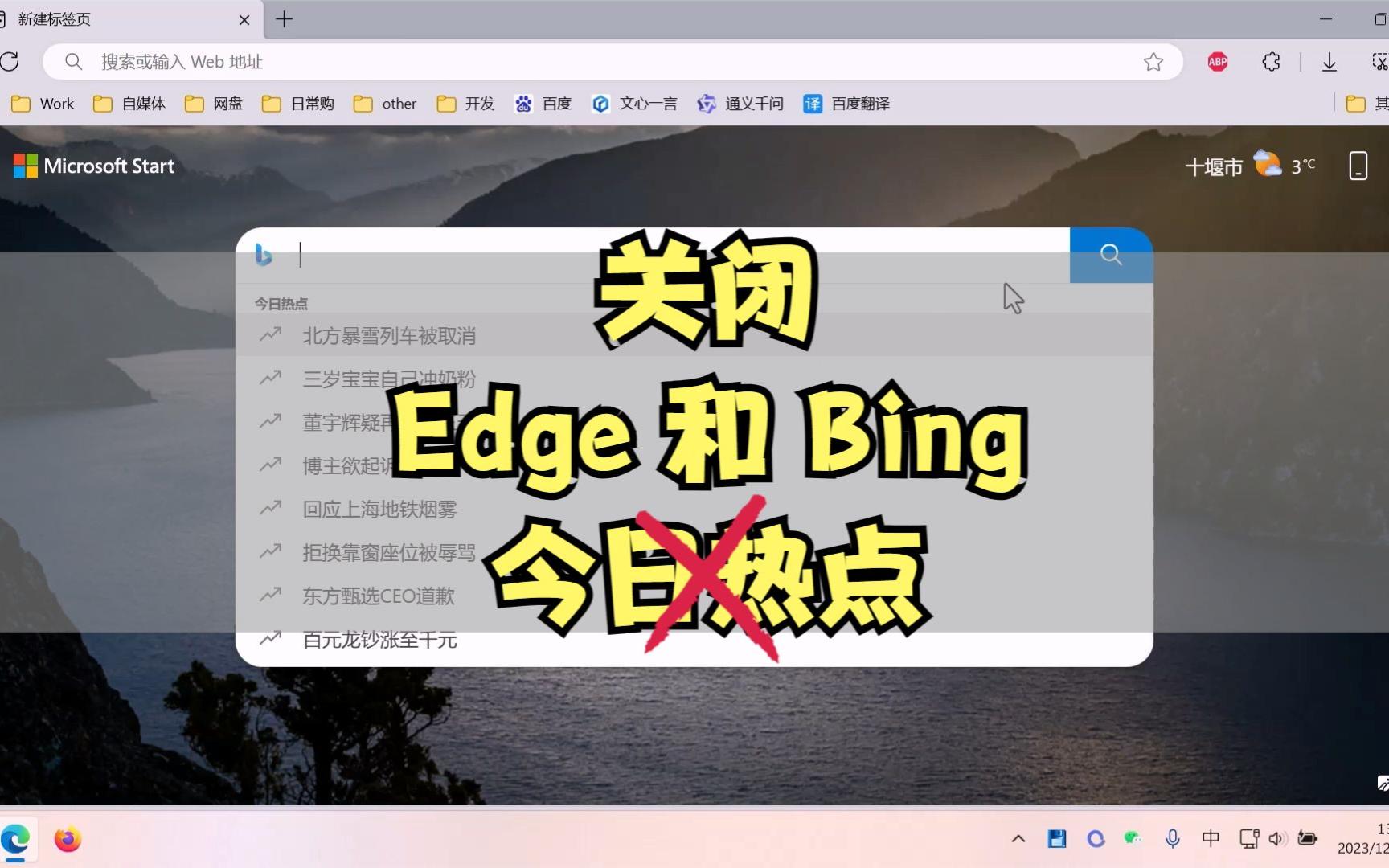This screenshot has width=1389, height=868.
Task: Click the address bar search field
Action: [611, 62]
